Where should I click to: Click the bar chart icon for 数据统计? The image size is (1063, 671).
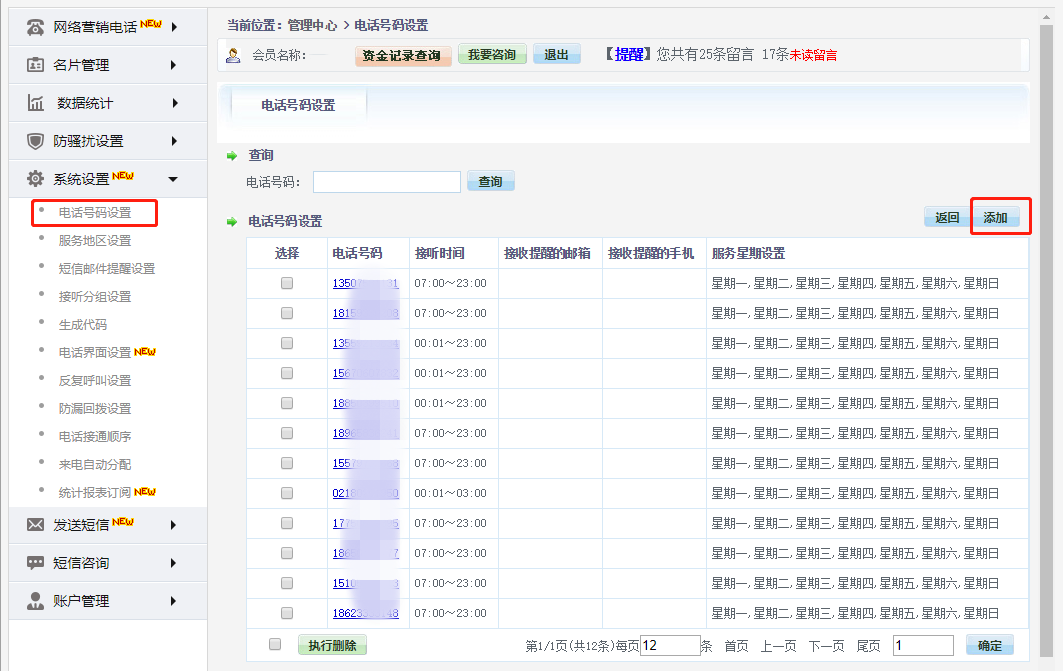(35, 103)
